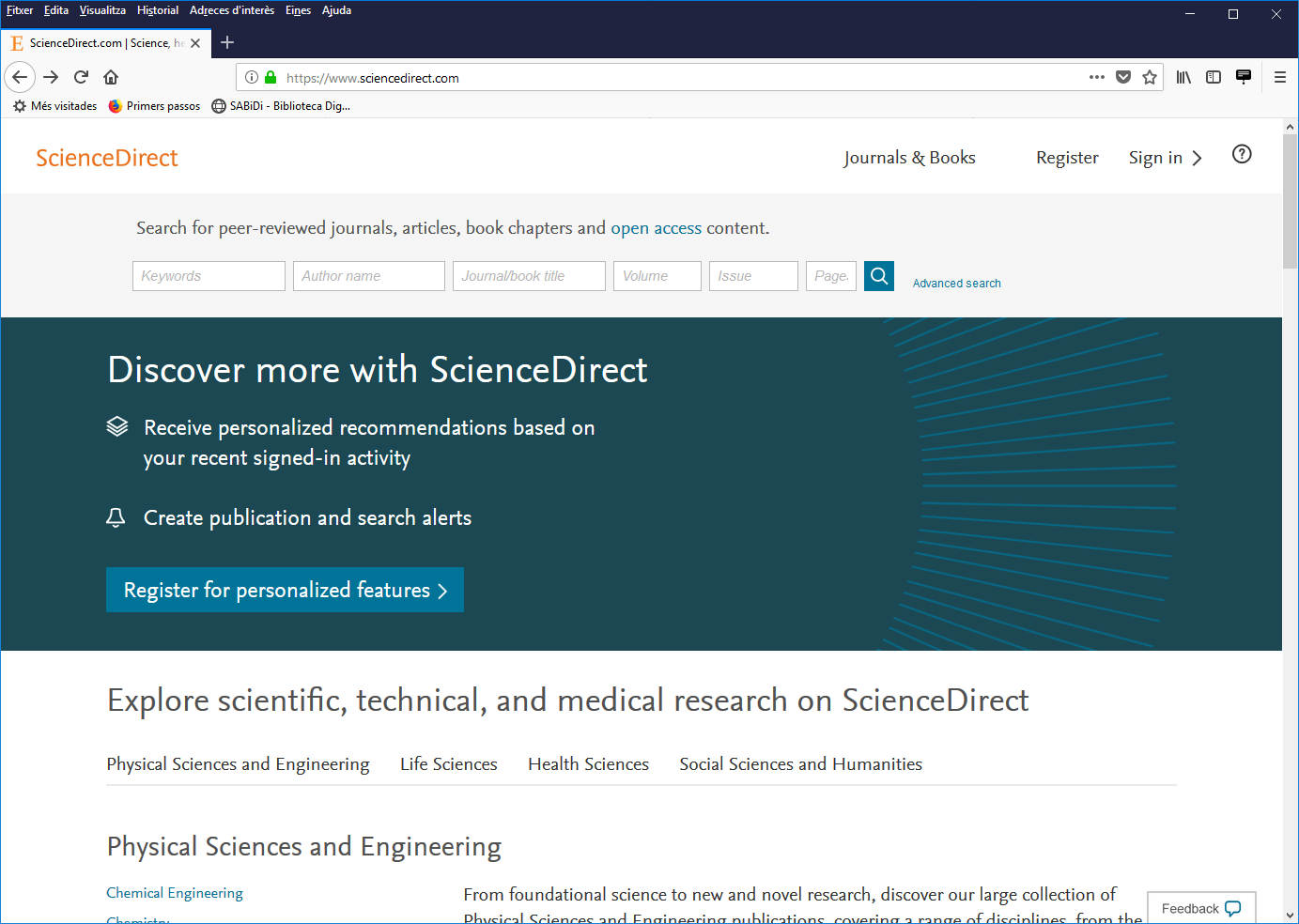Open the help question-mark icon
The width and height of the screenshot is (1299, 924).
tap(1242, 155)
